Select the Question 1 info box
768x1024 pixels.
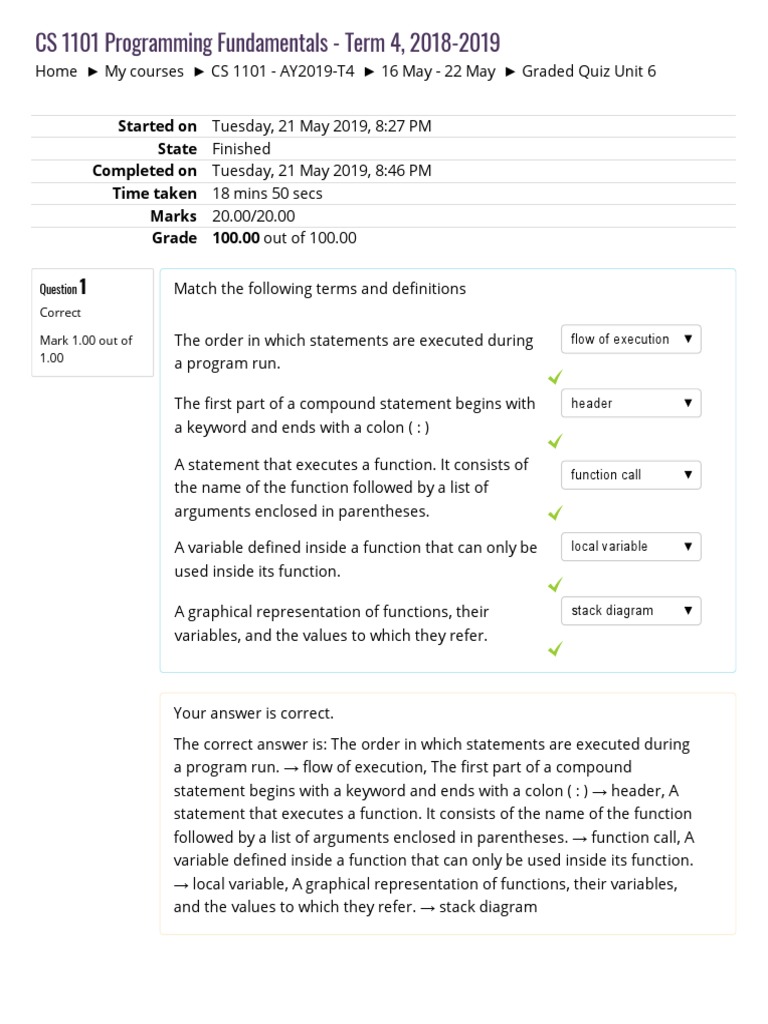tap(93, 322)
